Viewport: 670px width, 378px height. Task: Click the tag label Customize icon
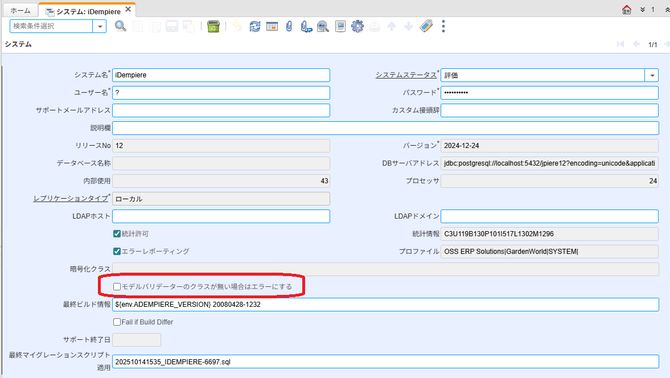point(426,26)
